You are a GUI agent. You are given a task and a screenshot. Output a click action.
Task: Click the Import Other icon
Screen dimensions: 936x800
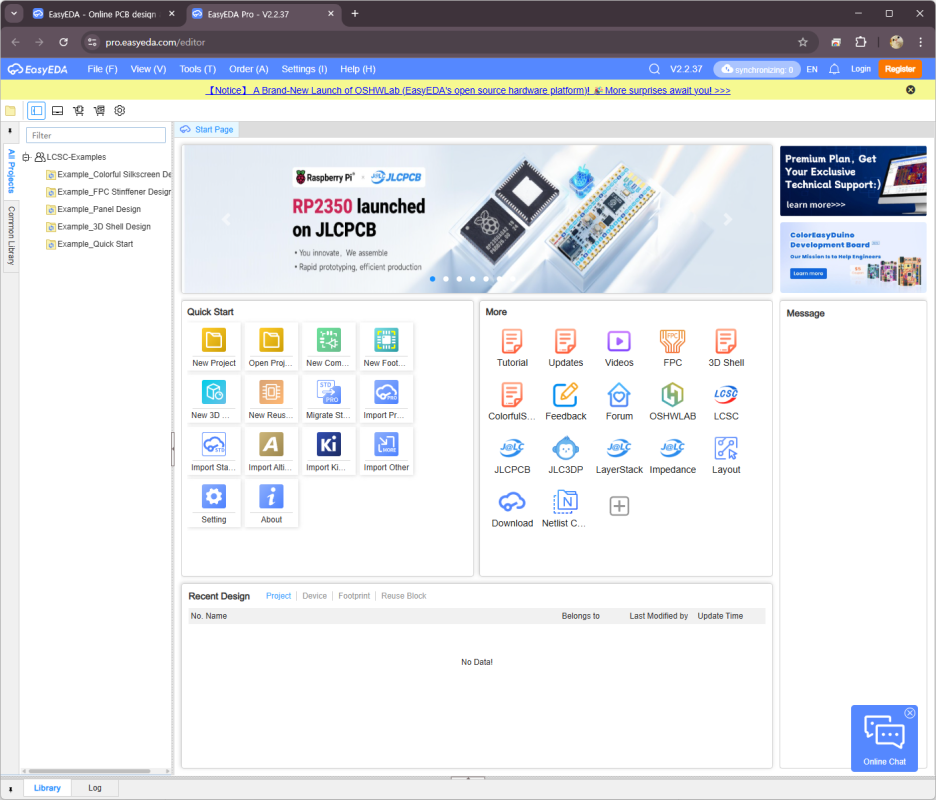point(386,445)
